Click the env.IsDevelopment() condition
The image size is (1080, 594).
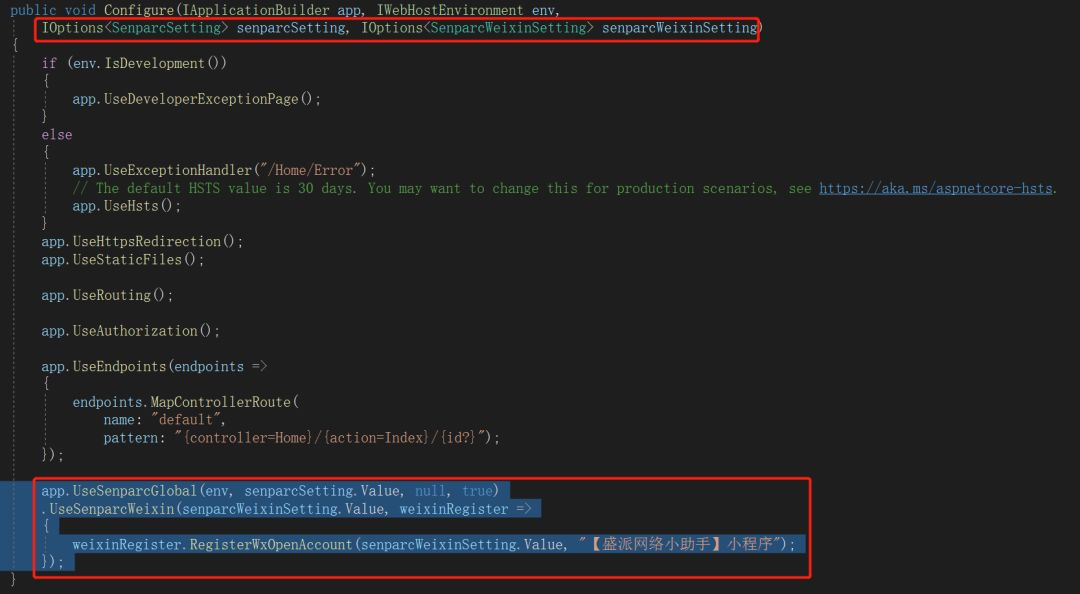tap(149, 63)
